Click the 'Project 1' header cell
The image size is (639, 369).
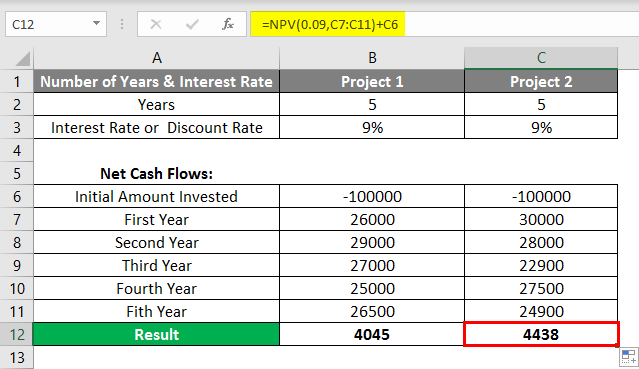(x=372, y=82)
